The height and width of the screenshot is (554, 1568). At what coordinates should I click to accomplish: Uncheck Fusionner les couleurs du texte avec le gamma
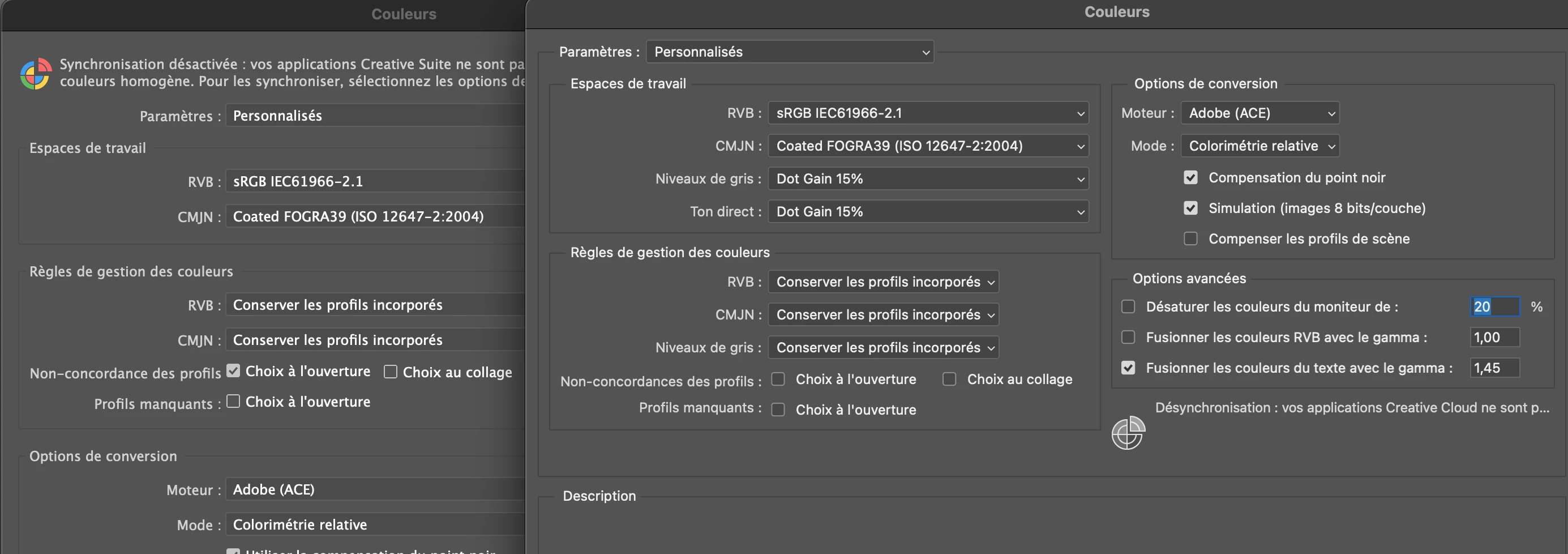[x=1128, y=368]
